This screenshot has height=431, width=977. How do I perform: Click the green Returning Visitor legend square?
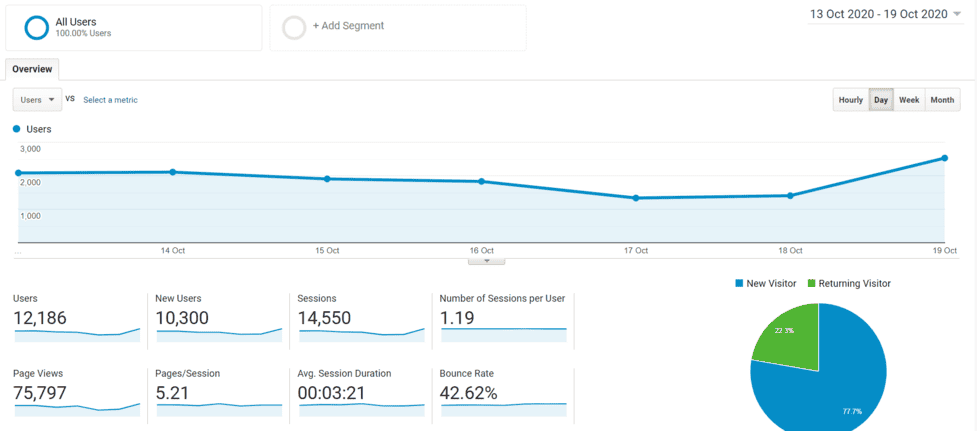[x=811, y=283]
